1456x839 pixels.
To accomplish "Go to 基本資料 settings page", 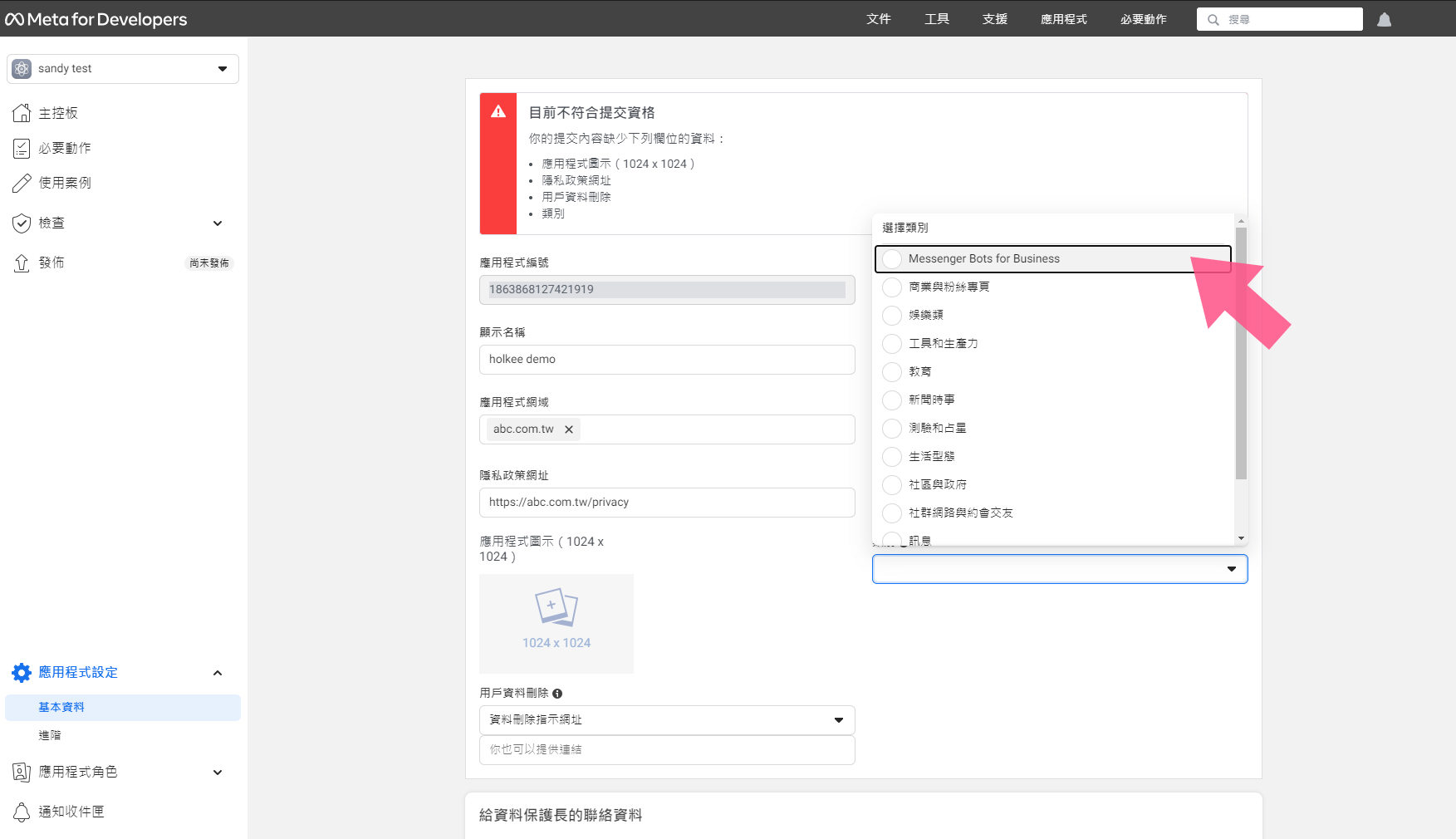I will (123, 708).
